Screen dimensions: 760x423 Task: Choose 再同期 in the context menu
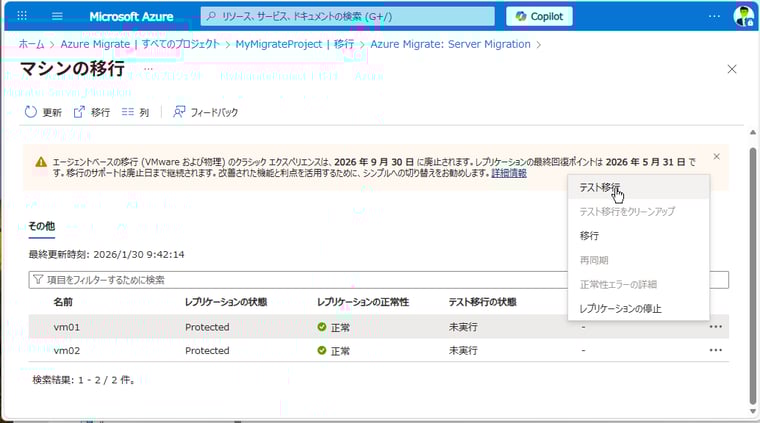tap(639, 260)
